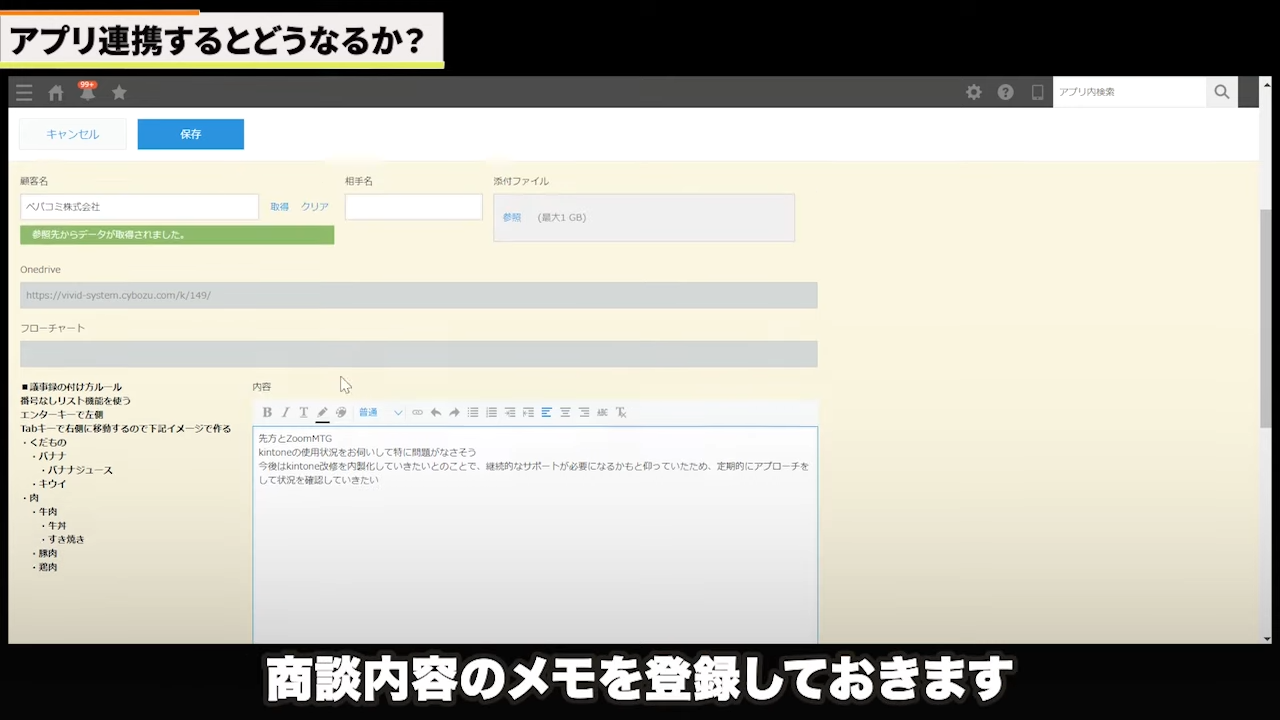The image size is (1280, 720).
Task: Open the favorites star
Action: pyautogui.click(x=119, y=92)
